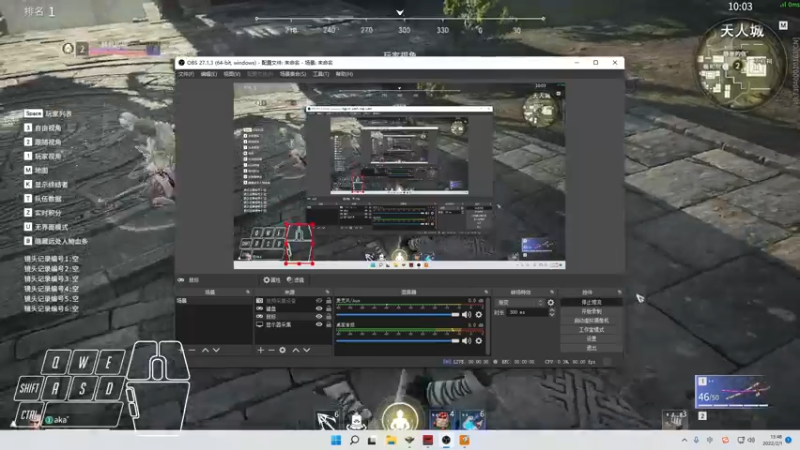Click 开始录制 button

pos(591,312)
